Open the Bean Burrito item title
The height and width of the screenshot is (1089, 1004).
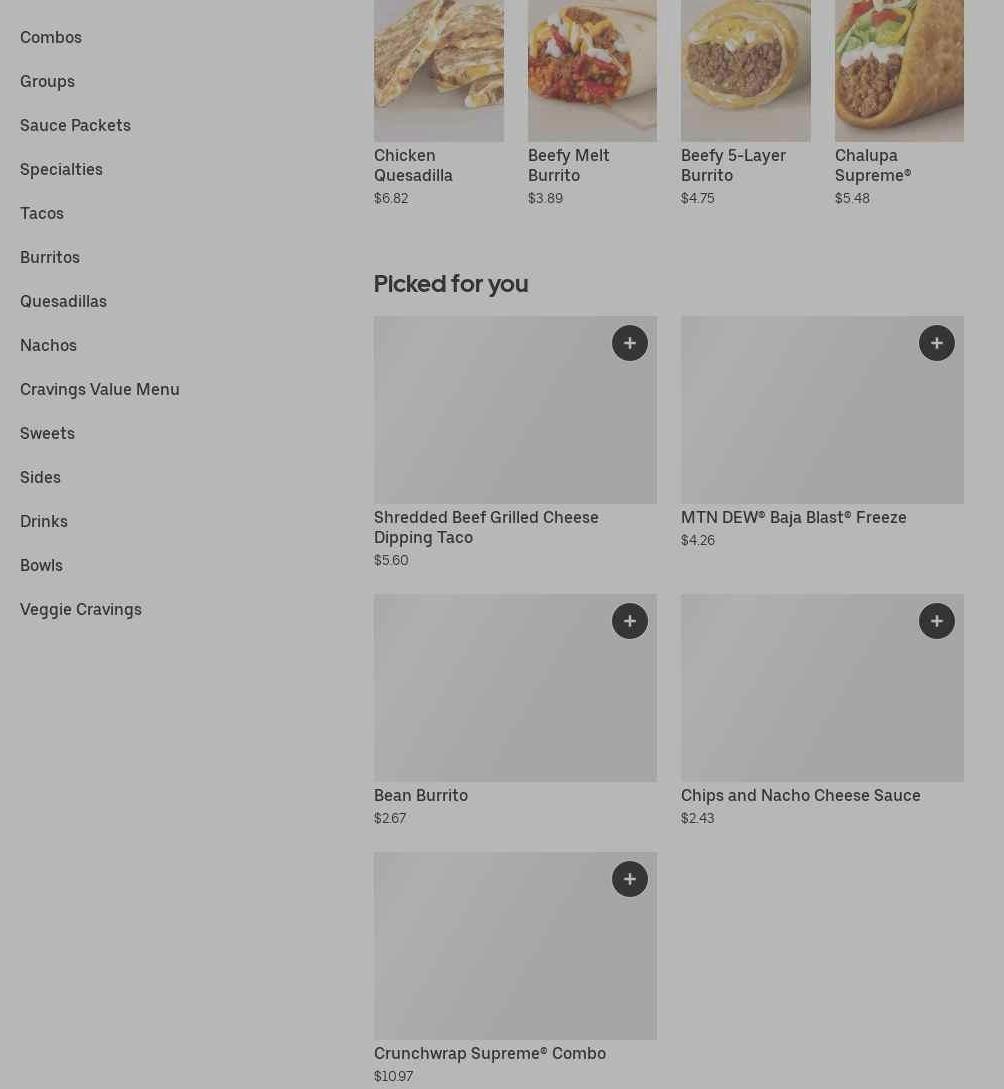[421, 795]
